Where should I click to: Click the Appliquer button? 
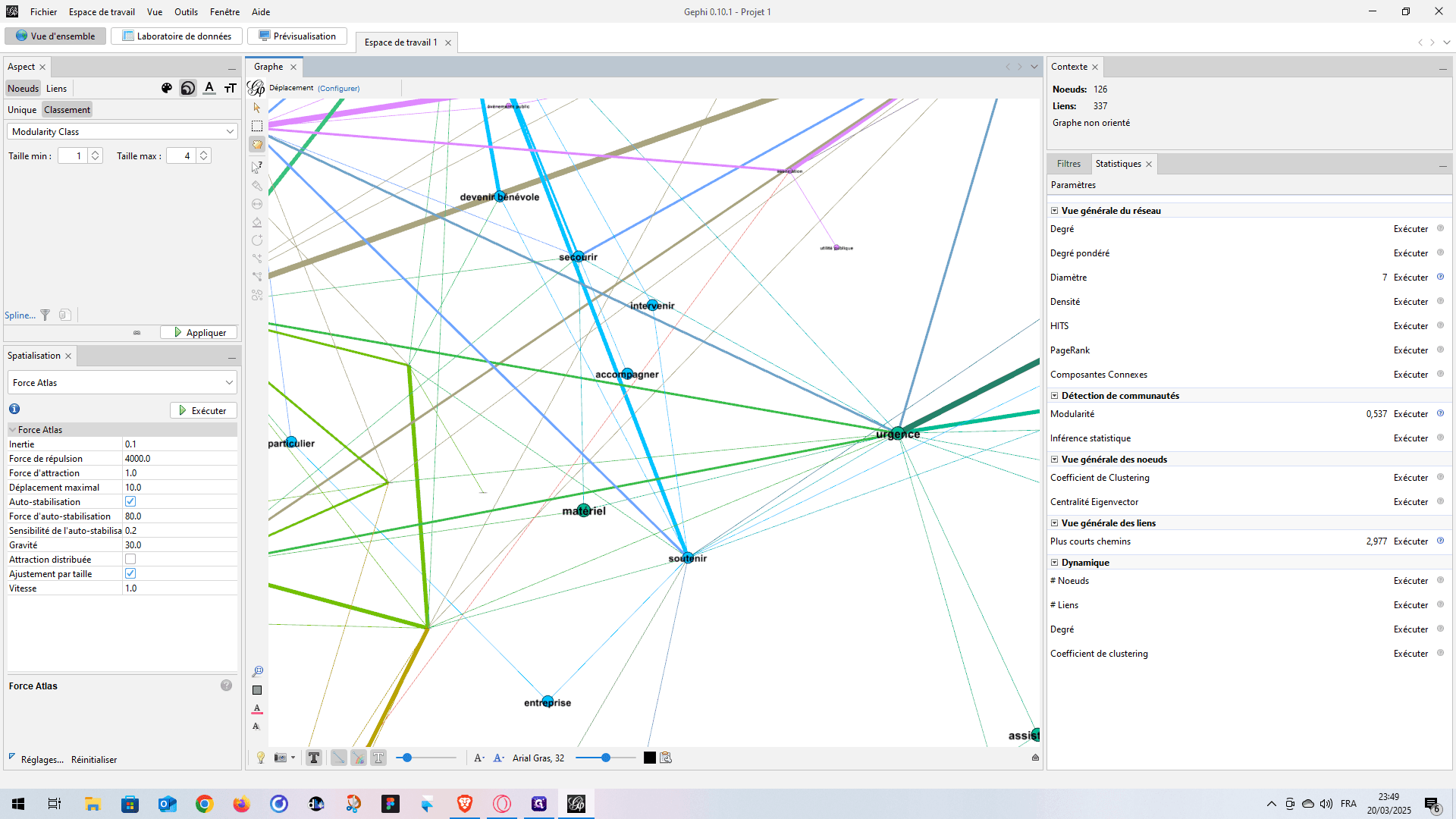(199, 332)
